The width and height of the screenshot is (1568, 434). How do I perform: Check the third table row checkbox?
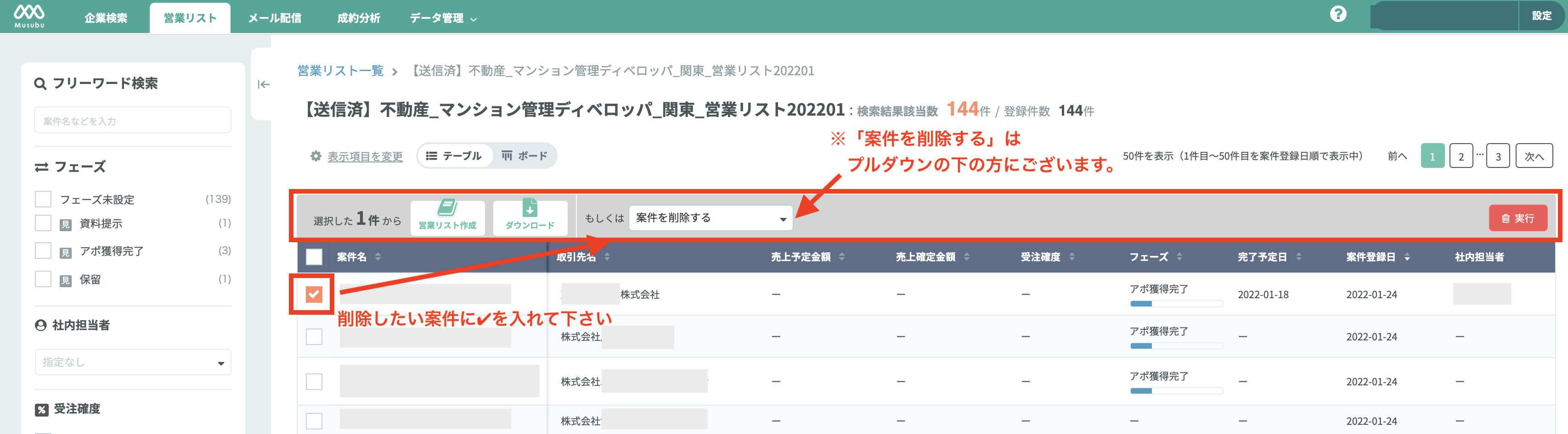pyautogui.click(x=314, y=382)
